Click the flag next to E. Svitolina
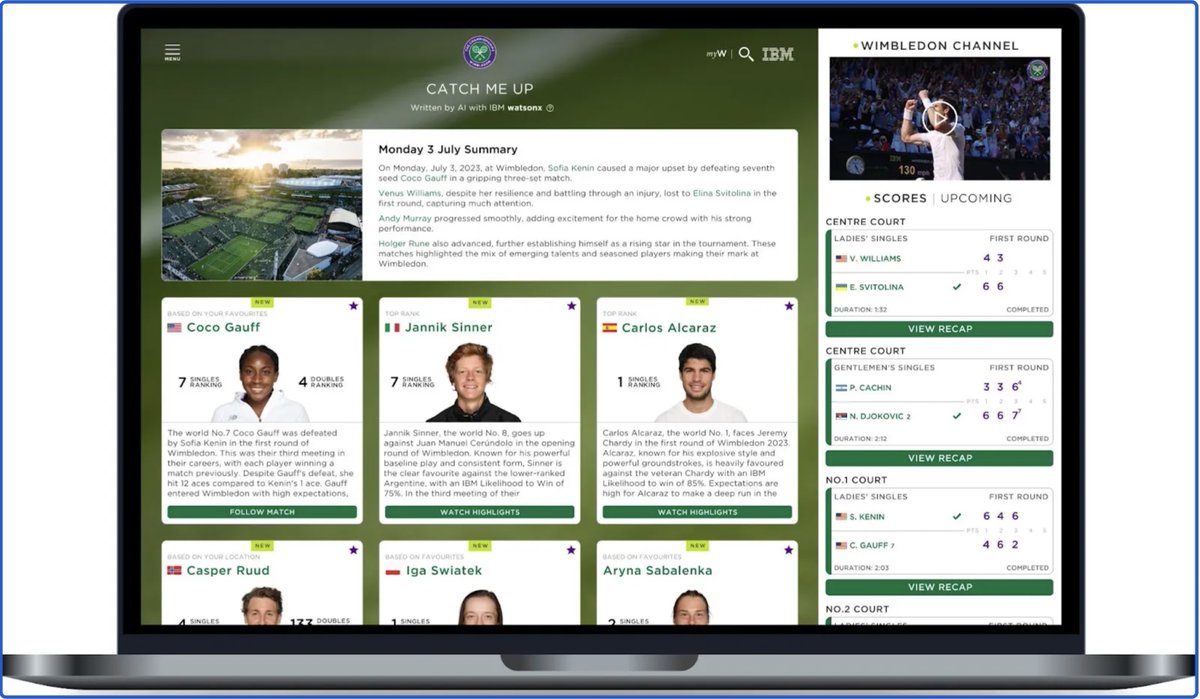This screenshot has height=699, width=1200. (841, 287)
